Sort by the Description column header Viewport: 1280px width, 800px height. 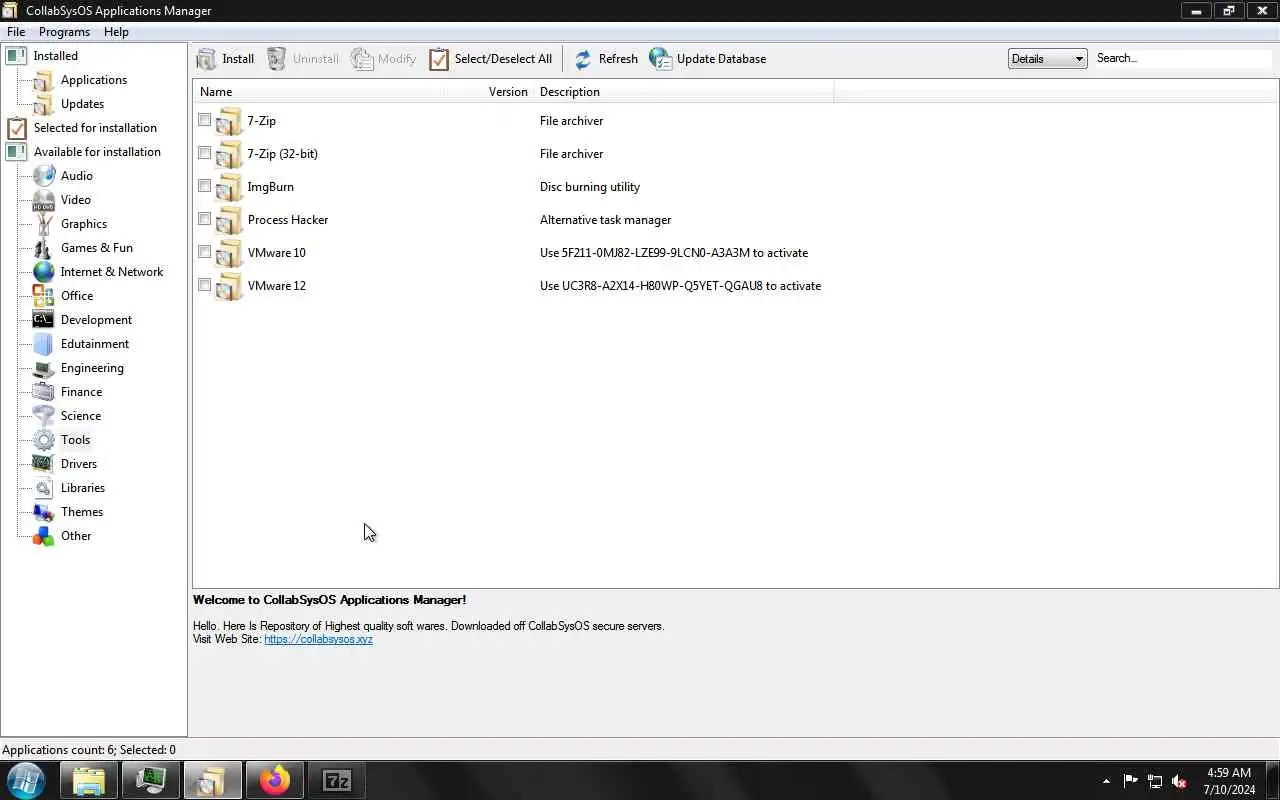point(684,92)
